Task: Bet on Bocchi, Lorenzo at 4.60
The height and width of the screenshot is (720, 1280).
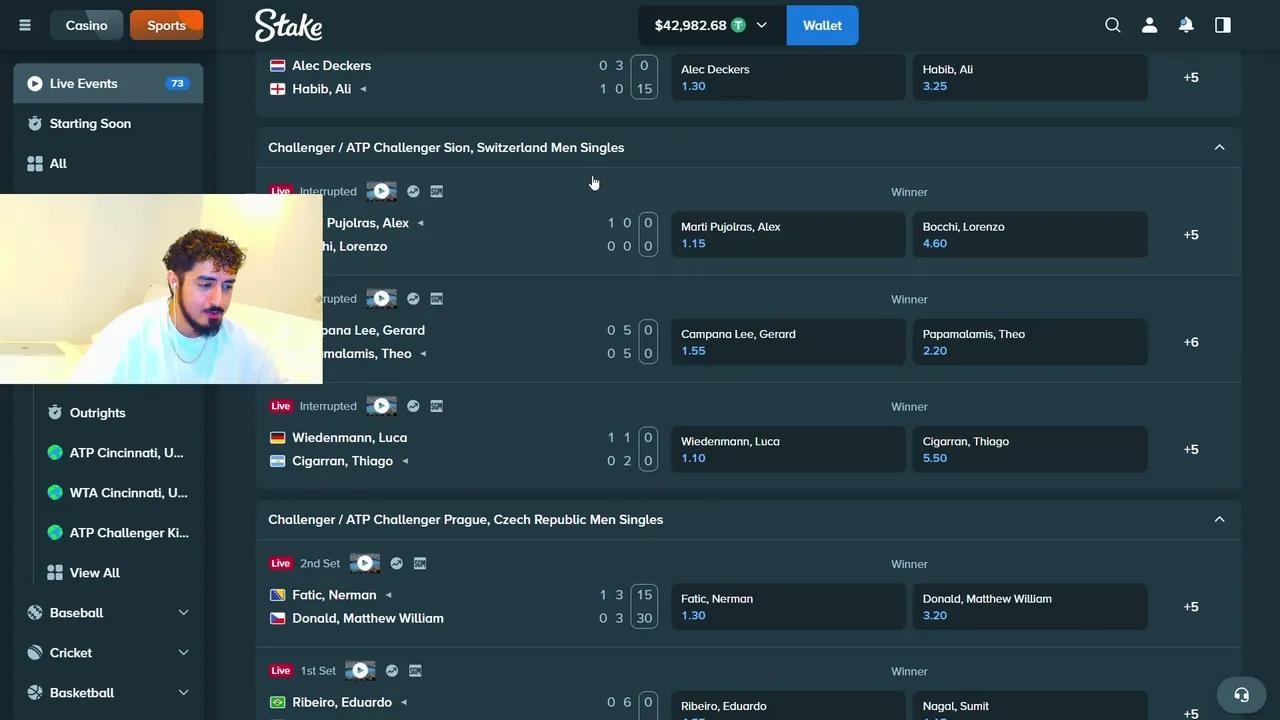Action: click(1030, 234)
